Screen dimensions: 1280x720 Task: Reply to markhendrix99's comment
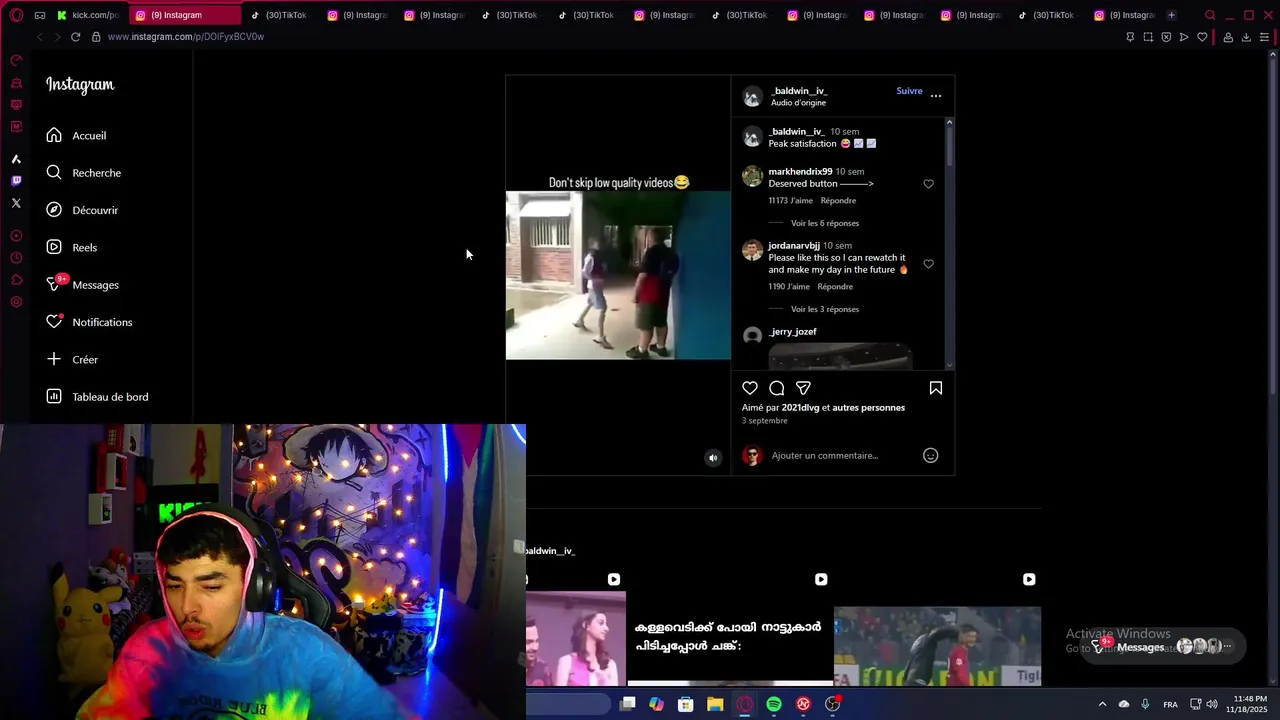pos(838,201)
